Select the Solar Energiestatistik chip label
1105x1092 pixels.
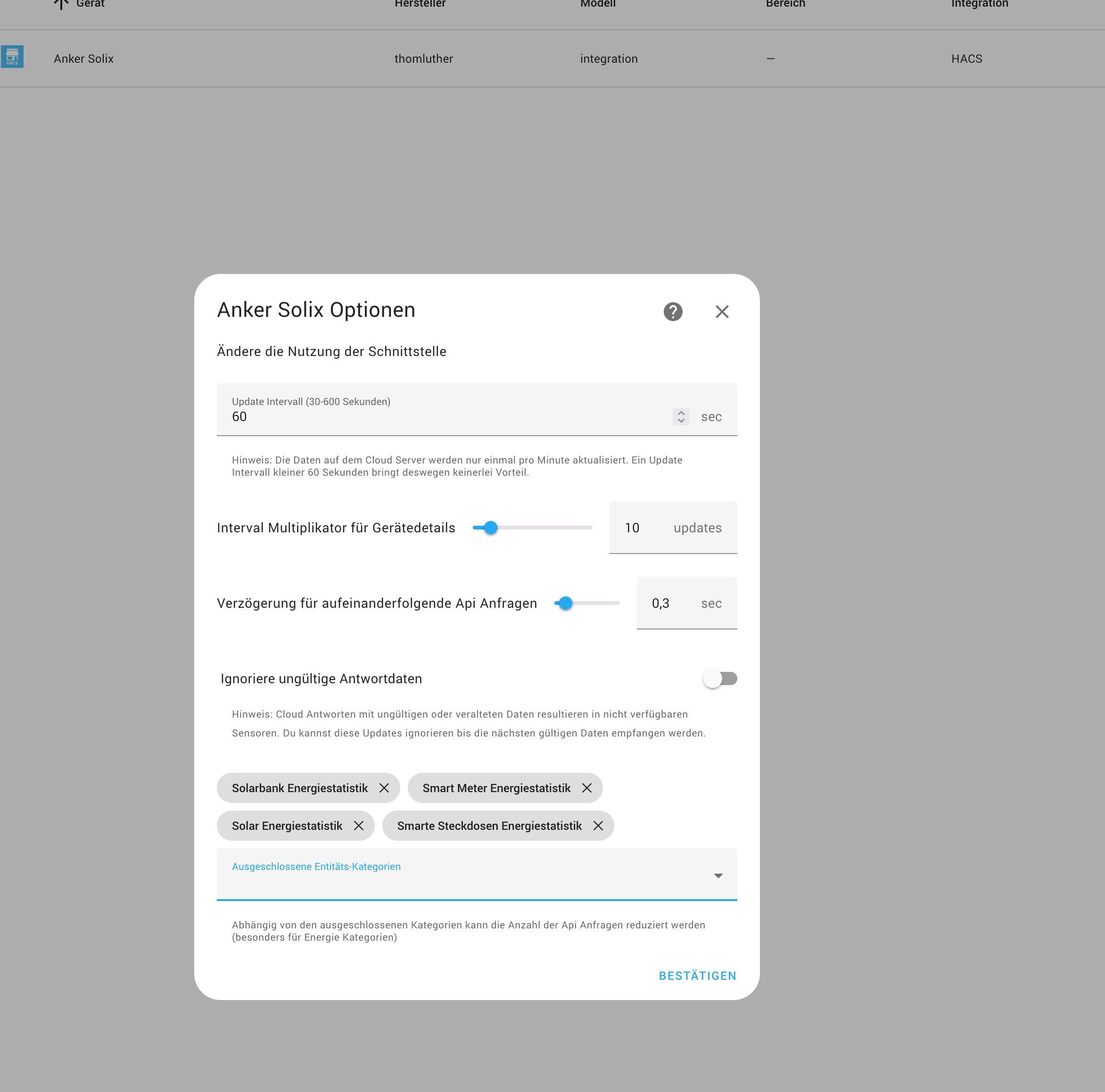[x=287, y=826]
